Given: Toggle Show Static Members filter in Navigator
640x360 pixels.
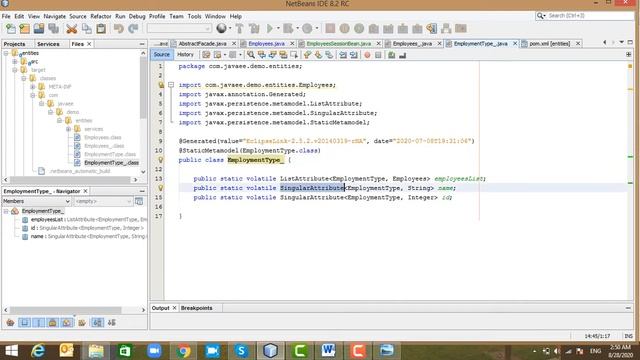Looking at the screenshot, I should (x=38, y=322).
